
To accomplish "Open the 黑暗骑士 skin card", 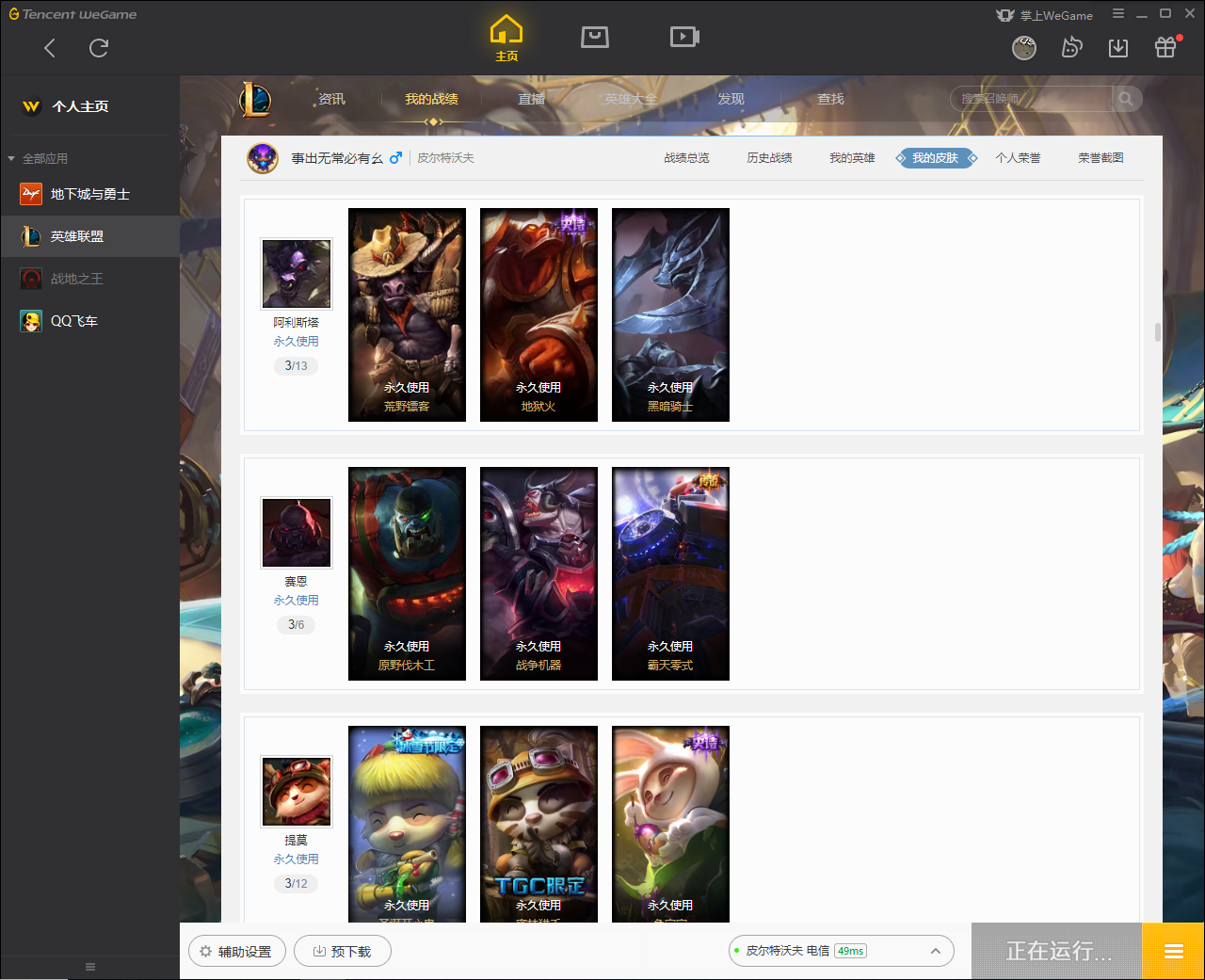I will 670,314.
